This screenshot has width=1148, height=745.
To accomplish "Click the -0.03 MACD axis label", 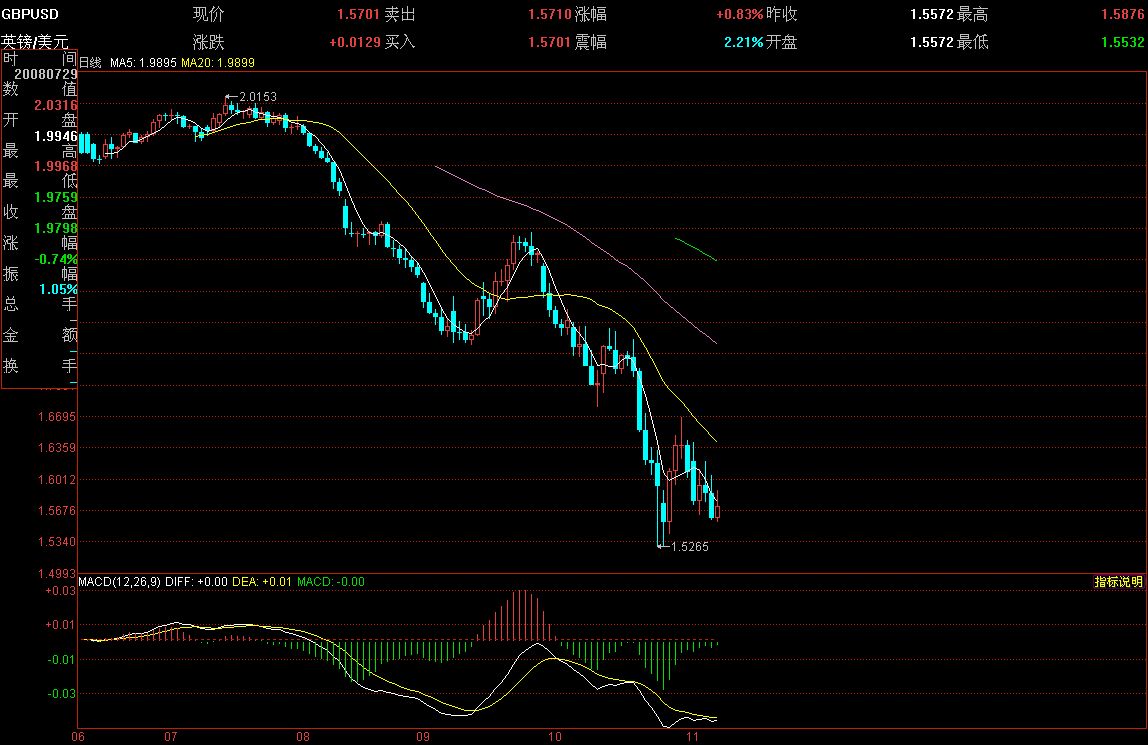I will tap(62, 694).
